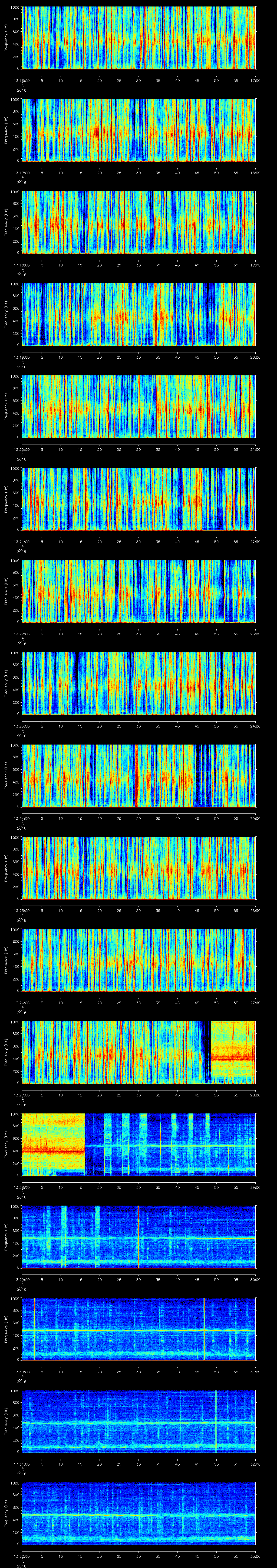This screenshot has height=1568, width=277.
Task: Click the 13:26:00 start time label
Action: [x=22, y=1003]
